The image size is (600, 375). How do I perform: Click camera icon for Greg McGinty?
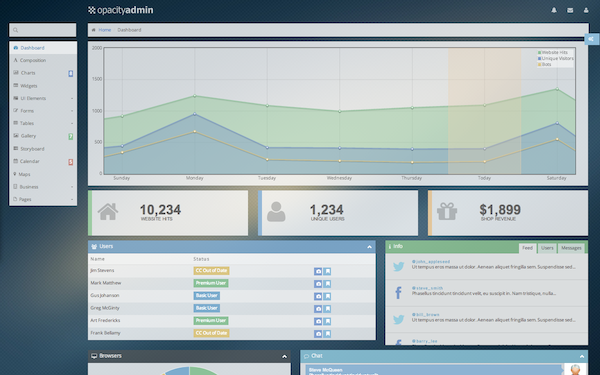coord(318,309)
